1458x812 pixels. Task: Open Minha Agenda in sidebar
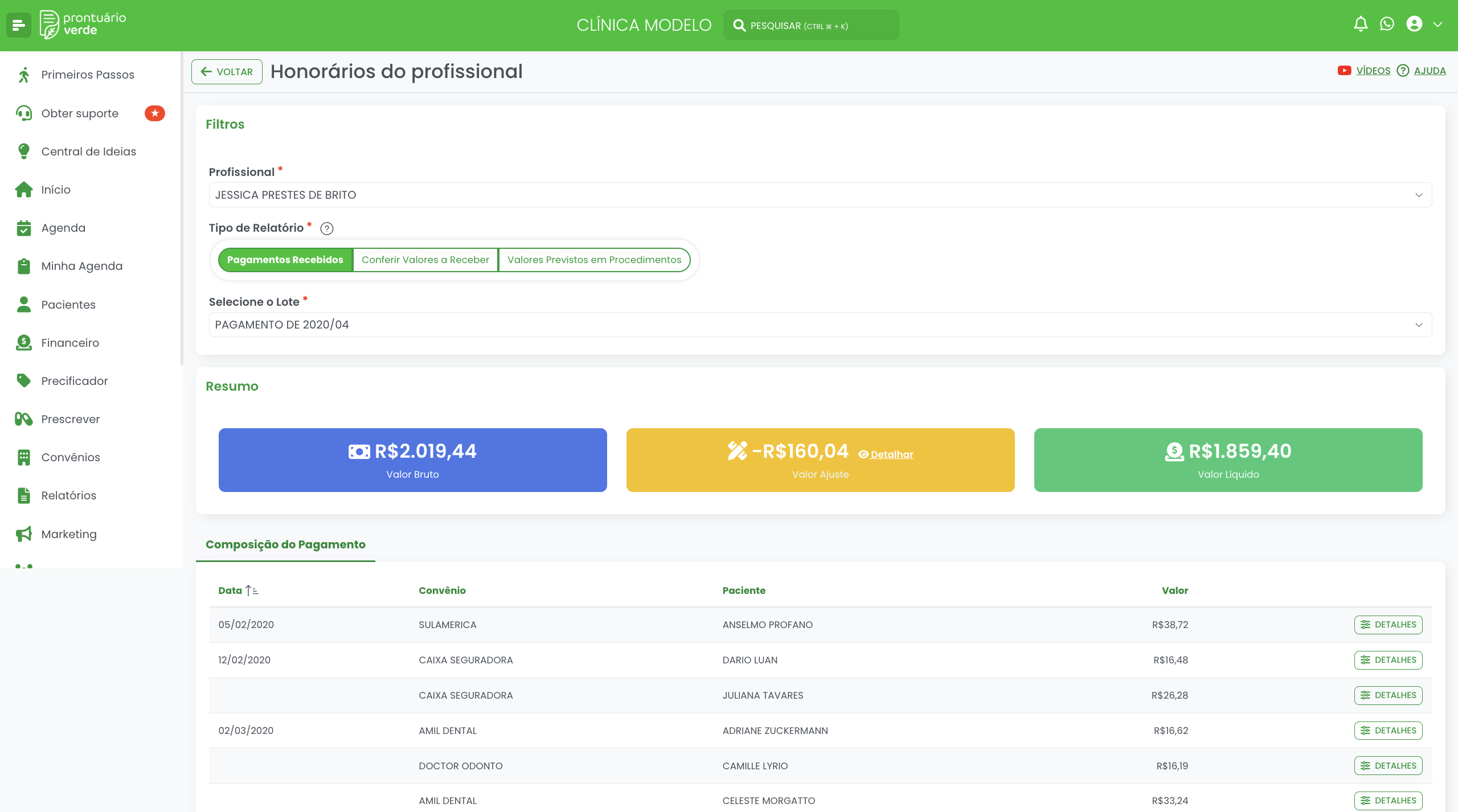pyautogui.click(x=81, y=266)
